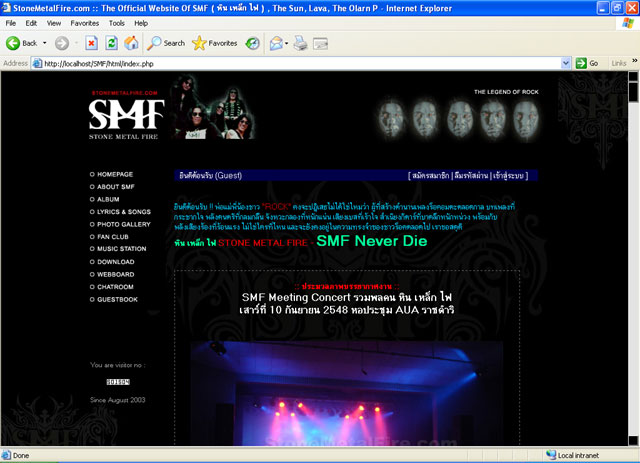
Task: Click the concert stage photo
Action: (347, 393)
